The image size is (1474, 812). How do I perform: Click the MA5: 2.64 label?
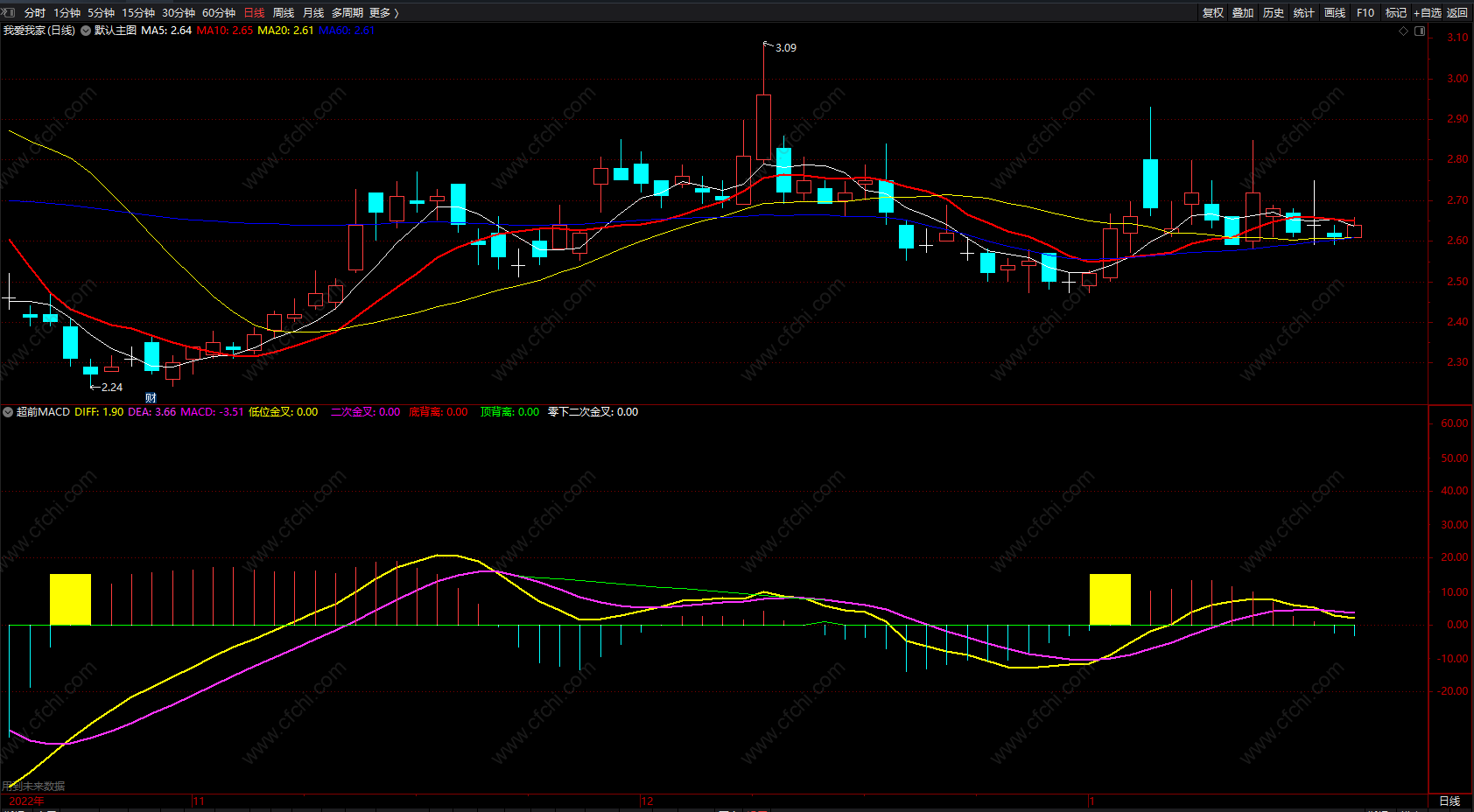pyautogui.click(x=166, y=31)
